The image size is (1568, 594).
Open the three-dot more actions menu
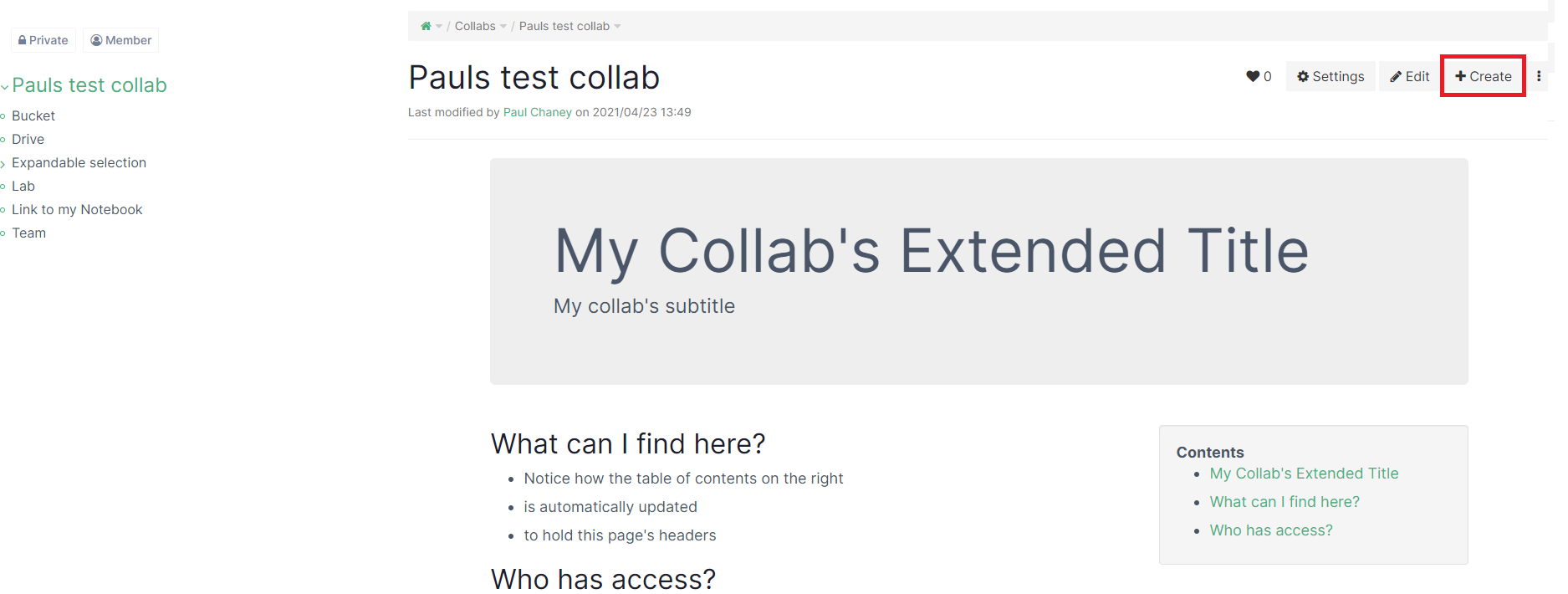tap(1539, 76)
